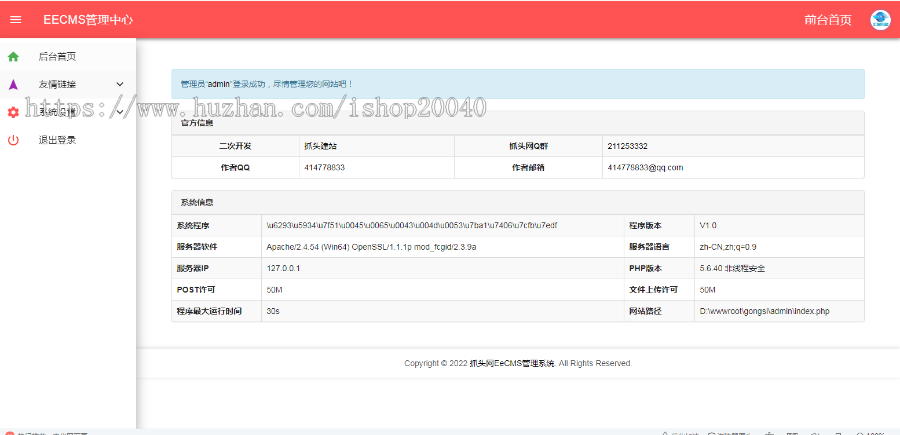Click the Copyright 2022 footer text

point(518,363)
